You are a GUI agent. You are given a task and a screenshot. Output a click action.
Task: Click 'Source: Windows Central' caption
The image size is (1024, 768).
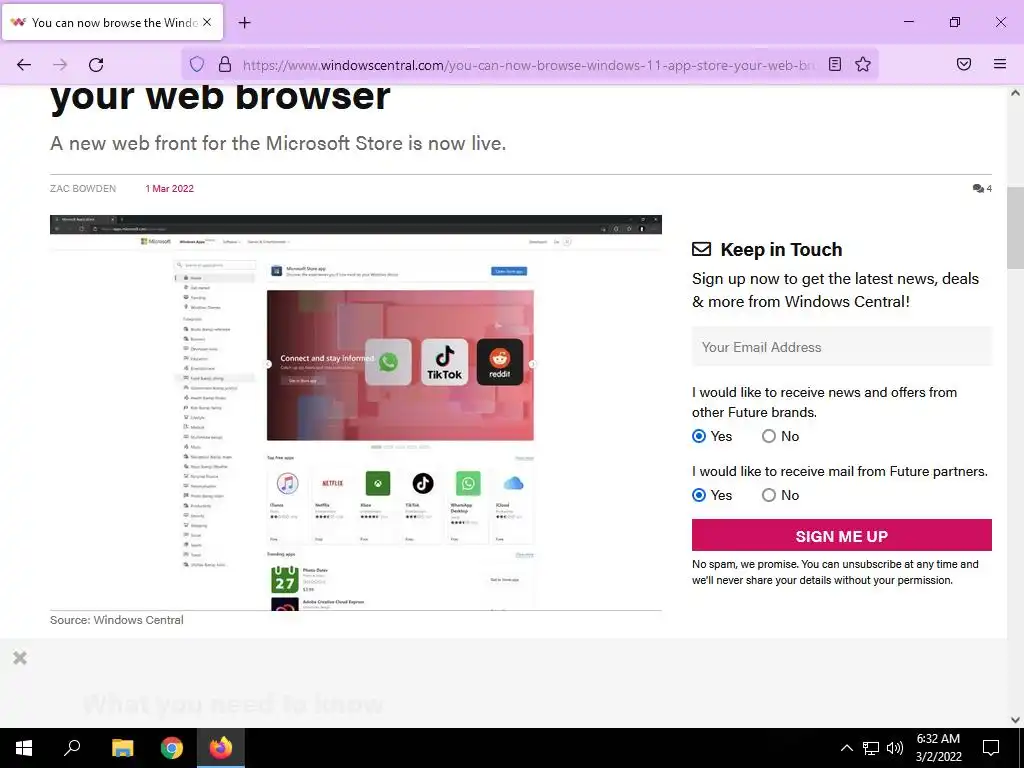tap(117, 620)
